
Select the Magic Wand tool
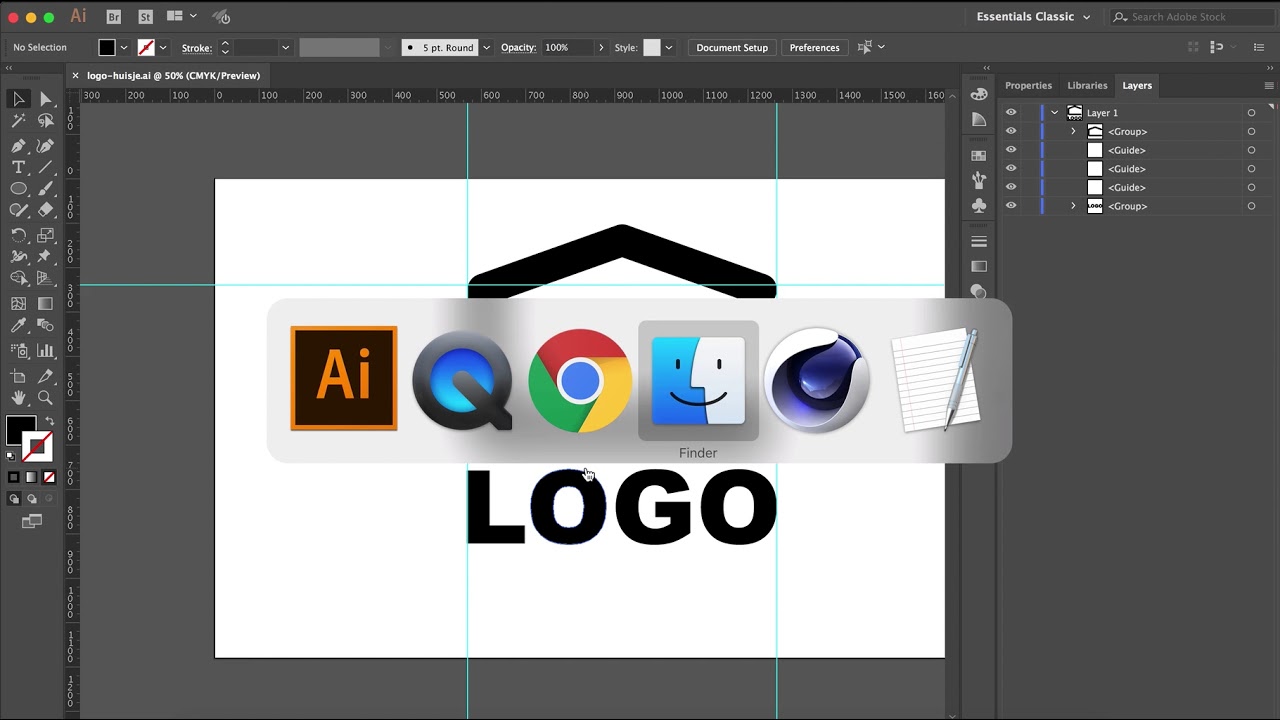coord(18,121)
